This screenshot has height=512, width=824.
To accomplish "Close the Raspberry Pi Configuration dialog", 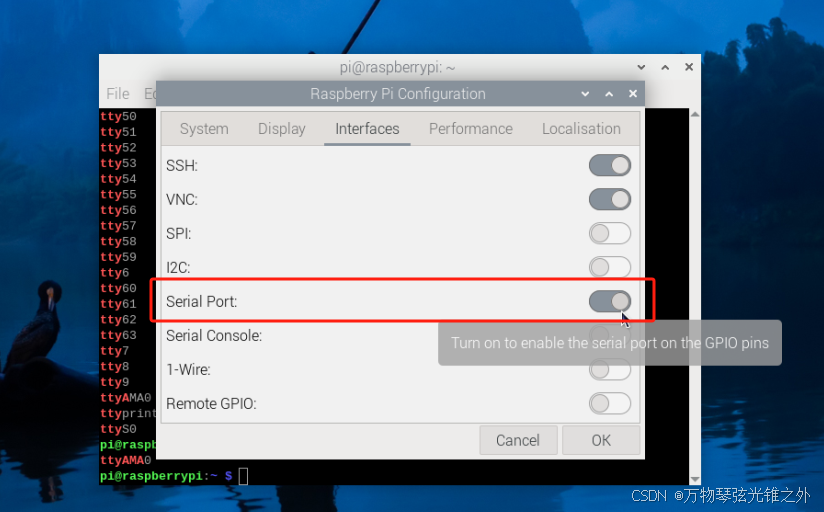I will (x=633, y=94).
